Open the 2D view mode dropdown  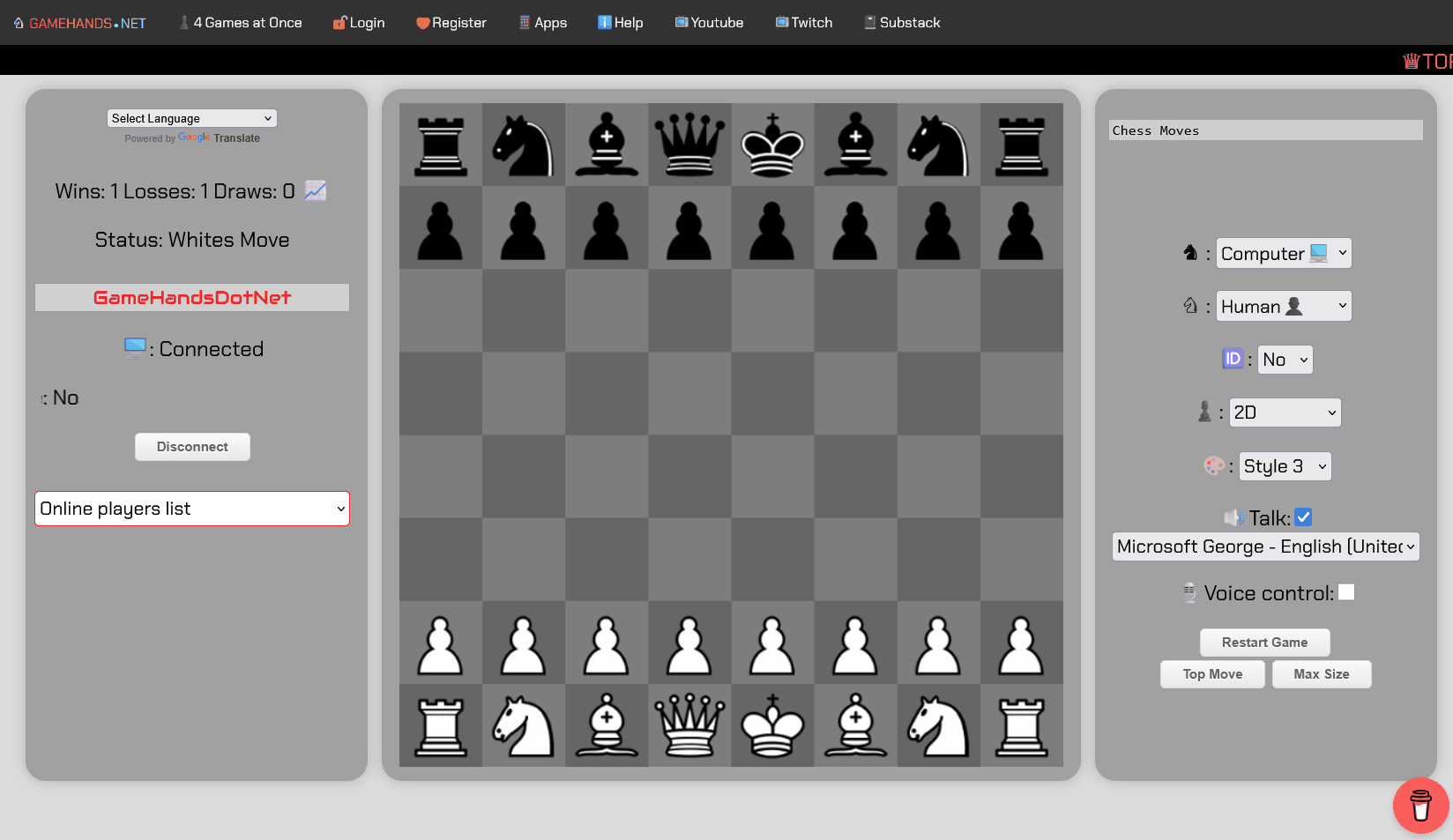click(x=1285, y=413)
